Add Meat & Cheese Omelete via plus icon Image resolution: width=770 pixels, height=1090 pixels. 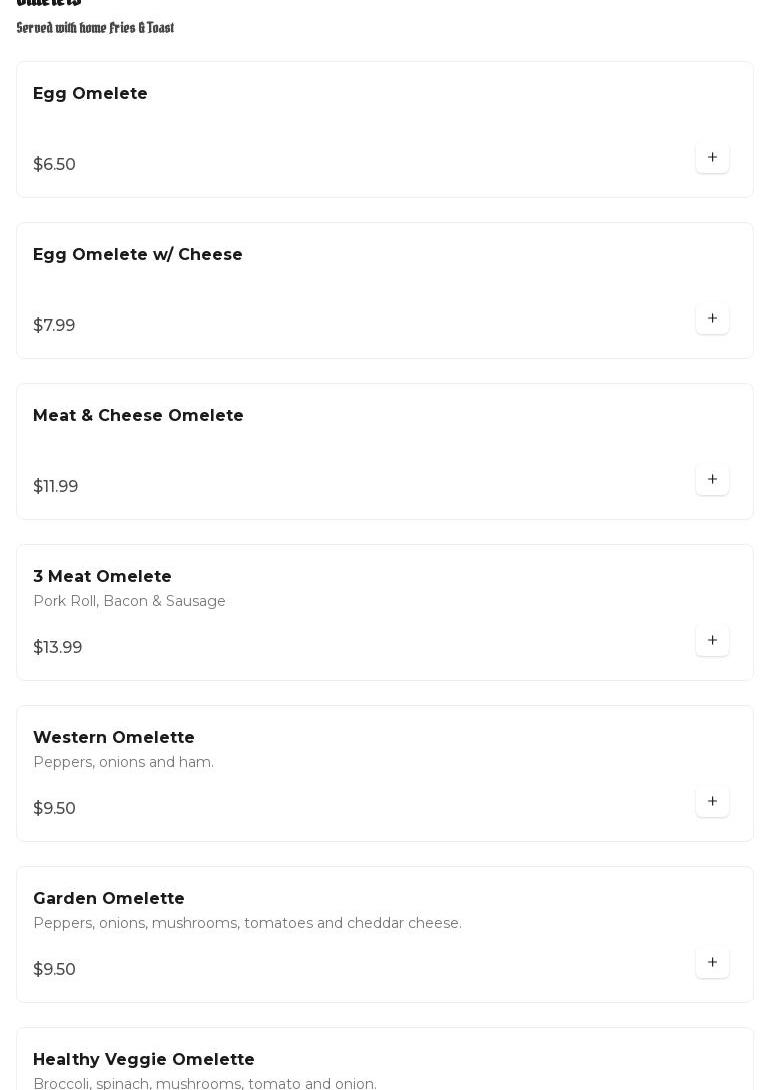click(712, 480)
